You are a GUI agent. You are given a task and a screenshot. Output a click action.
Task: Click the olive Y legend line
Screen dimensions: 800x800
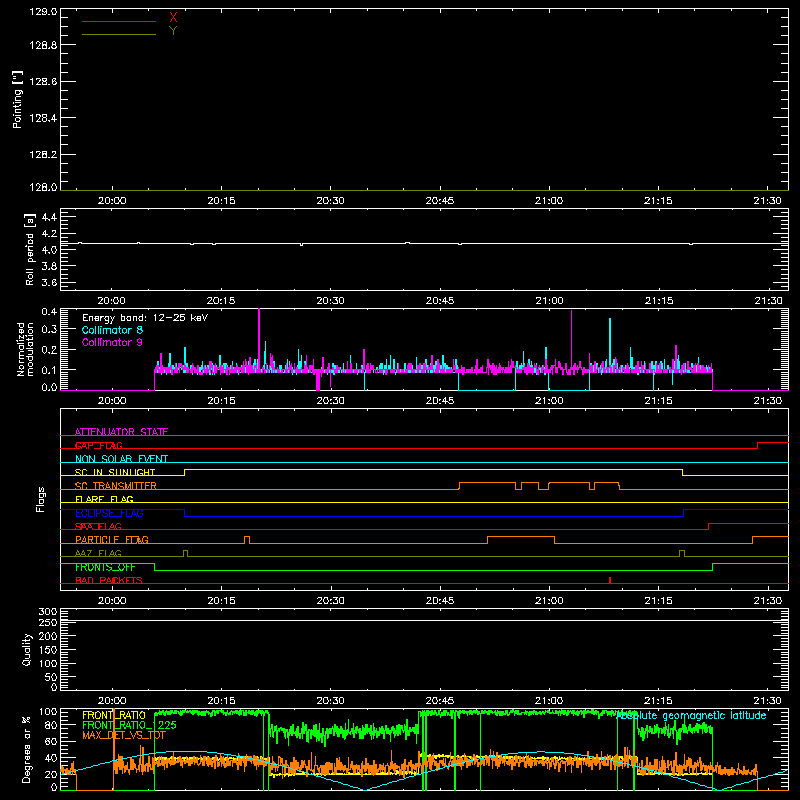point(119,34)
